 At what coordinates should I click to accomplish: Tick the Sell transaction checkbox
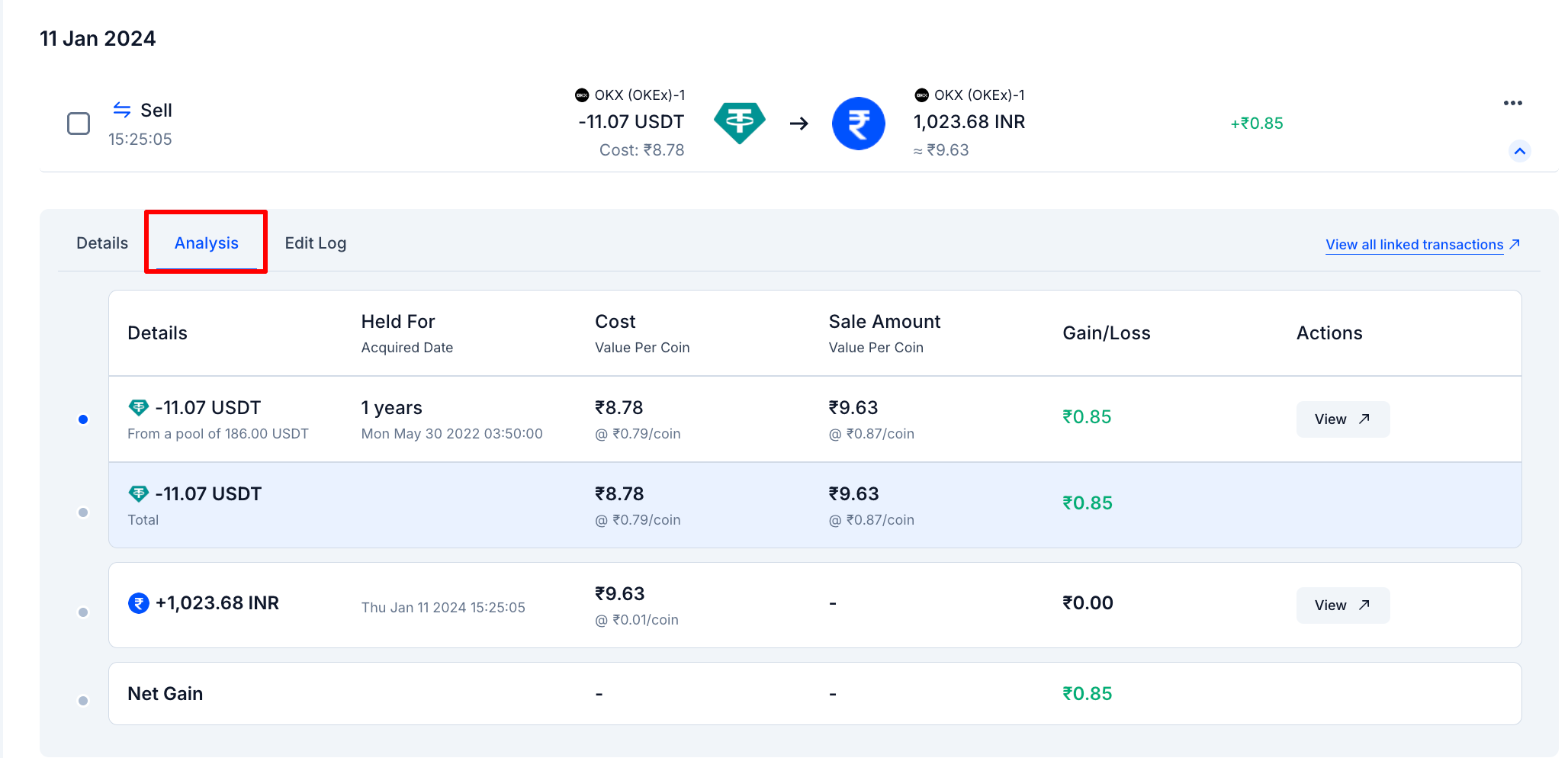click(x=79, y=124)
